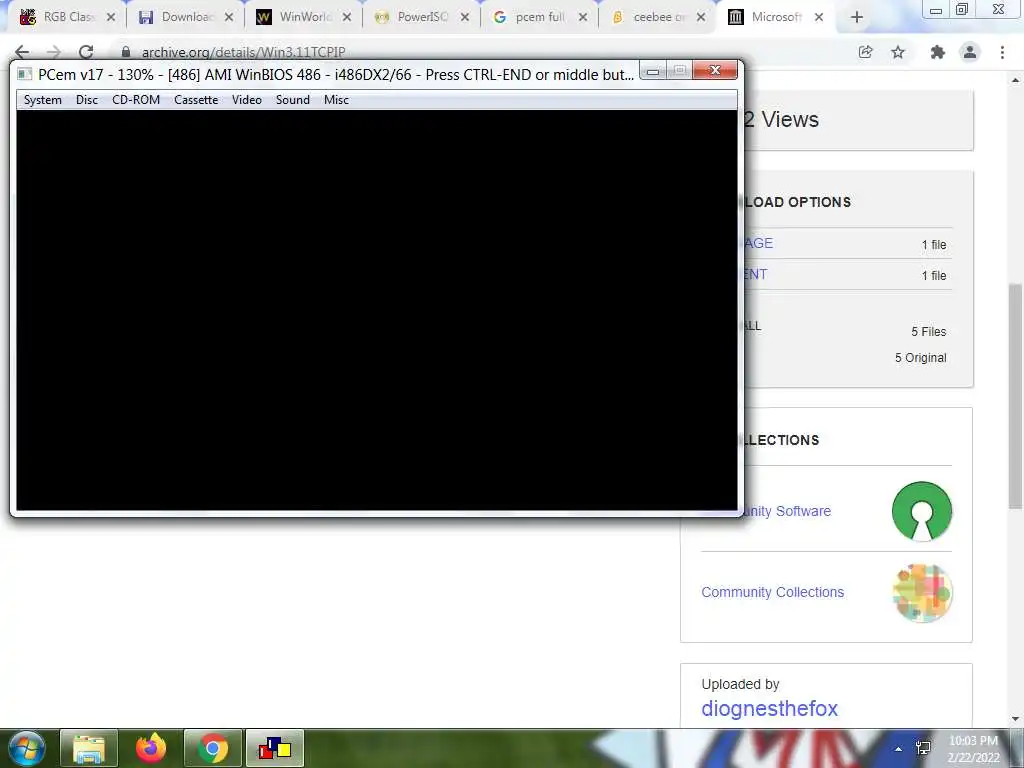Minimize the PCem window
This screenshot has height=768, width=1024.
652,71
